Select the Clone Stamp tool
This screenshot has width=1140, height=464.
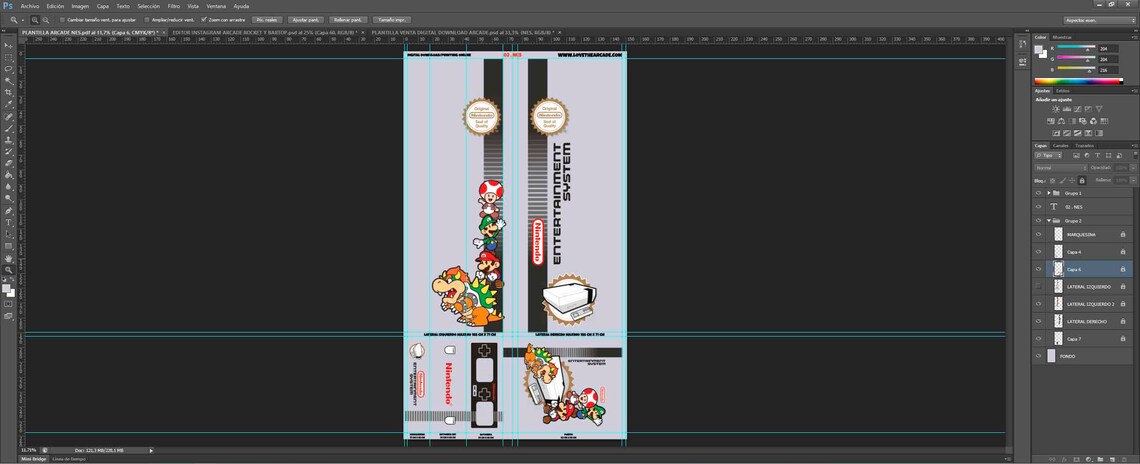pyautogui.click(x=9, y=140)
